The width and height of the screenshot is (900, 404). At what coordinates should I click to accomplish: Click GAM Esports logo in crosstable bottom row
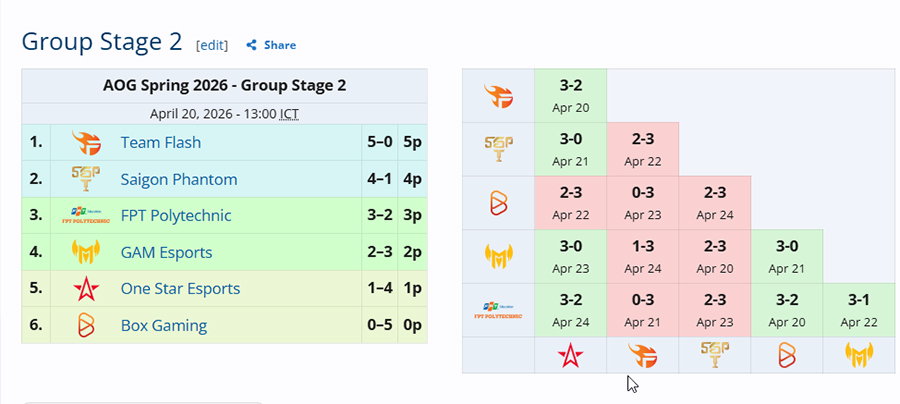pos(859,355)
